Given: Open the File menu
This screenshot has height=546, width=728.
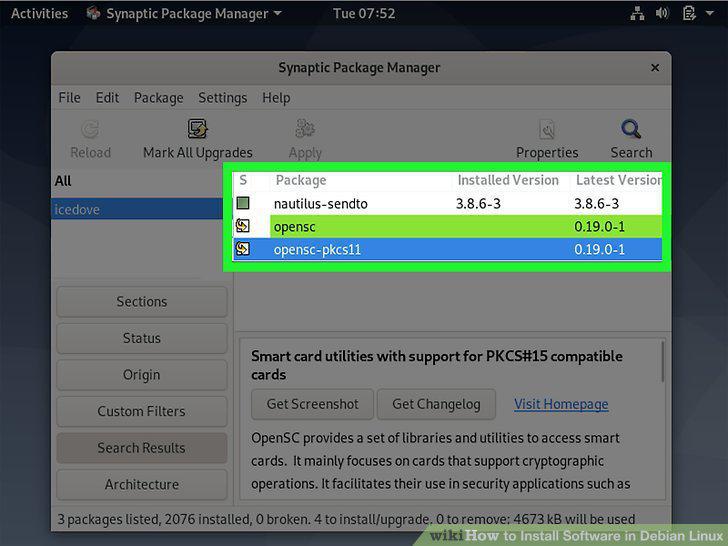Looking at the screenshot, I should tap(69, 98).
